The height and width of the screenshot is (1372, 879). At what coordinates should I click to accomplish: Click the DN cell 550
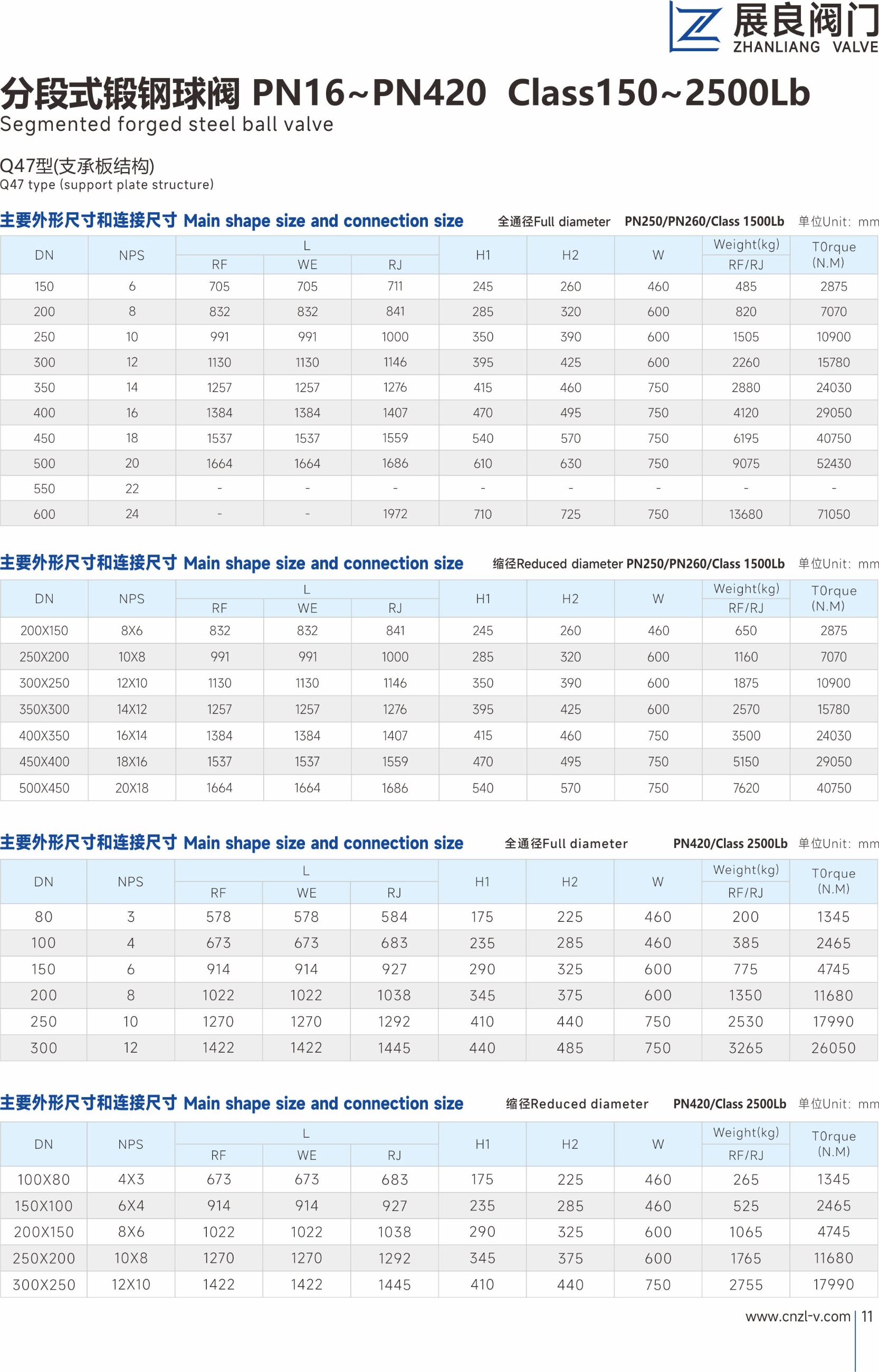click(44, 489)
